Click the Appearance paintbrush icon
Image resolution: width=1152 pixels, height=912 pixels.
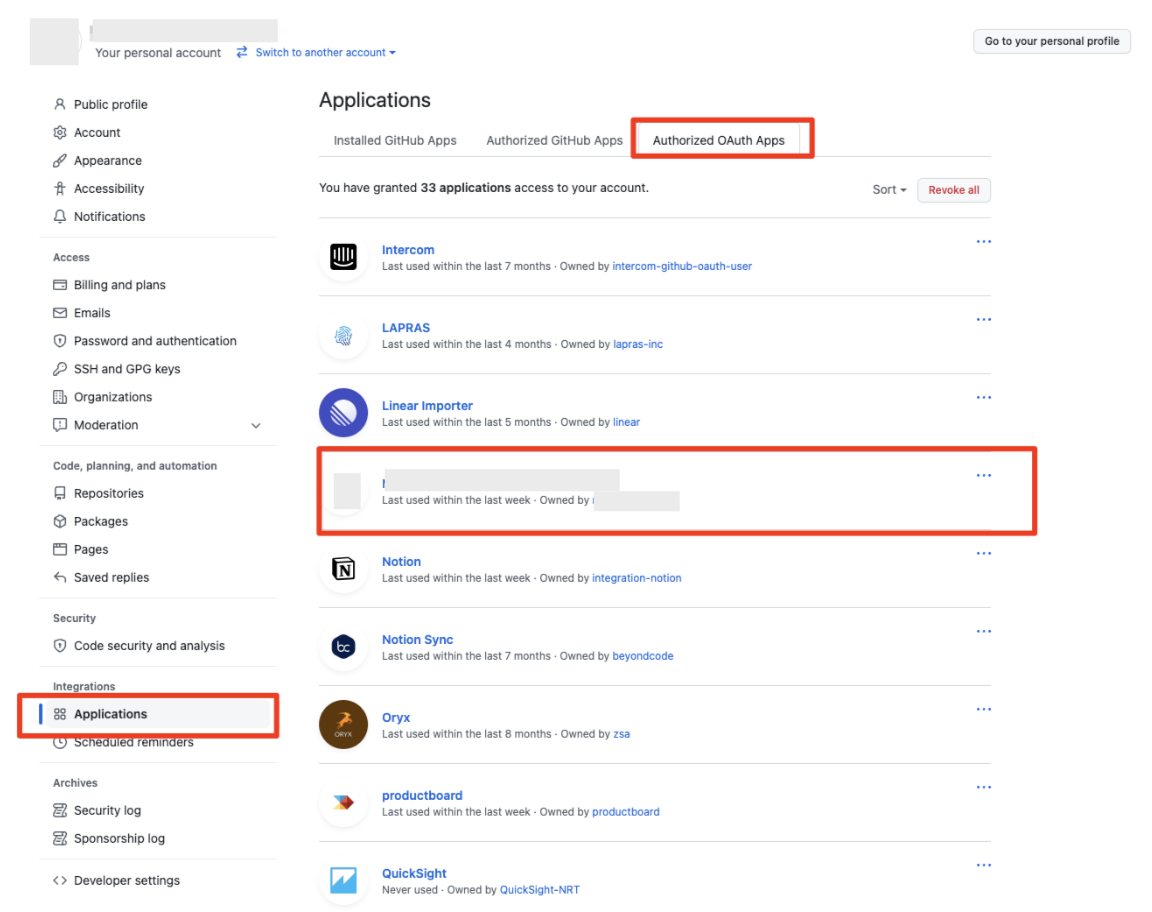coord(60,160)
